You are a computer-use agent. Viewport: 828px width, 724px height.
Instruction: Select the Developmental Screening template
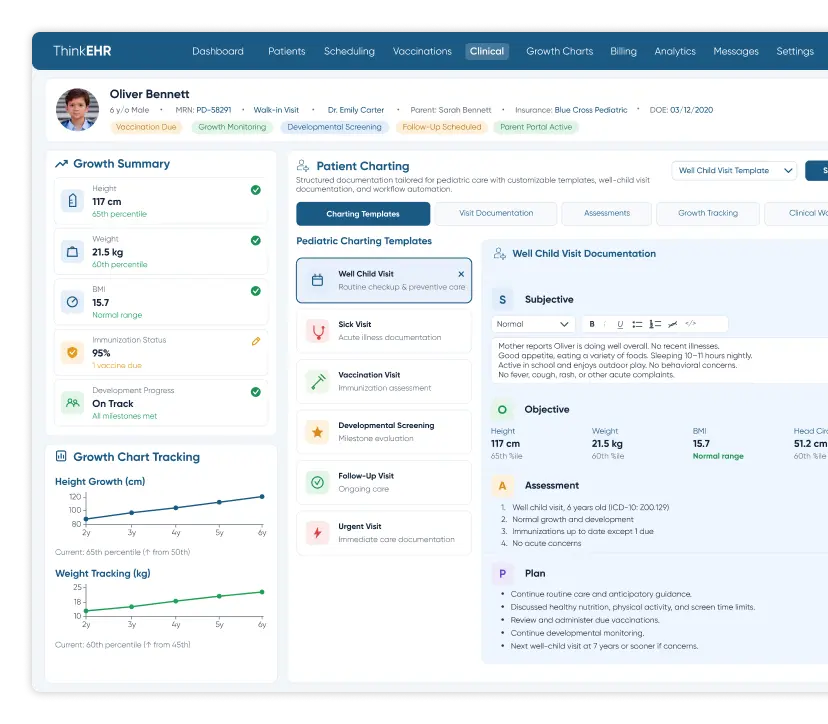click(x=384, y=432)
